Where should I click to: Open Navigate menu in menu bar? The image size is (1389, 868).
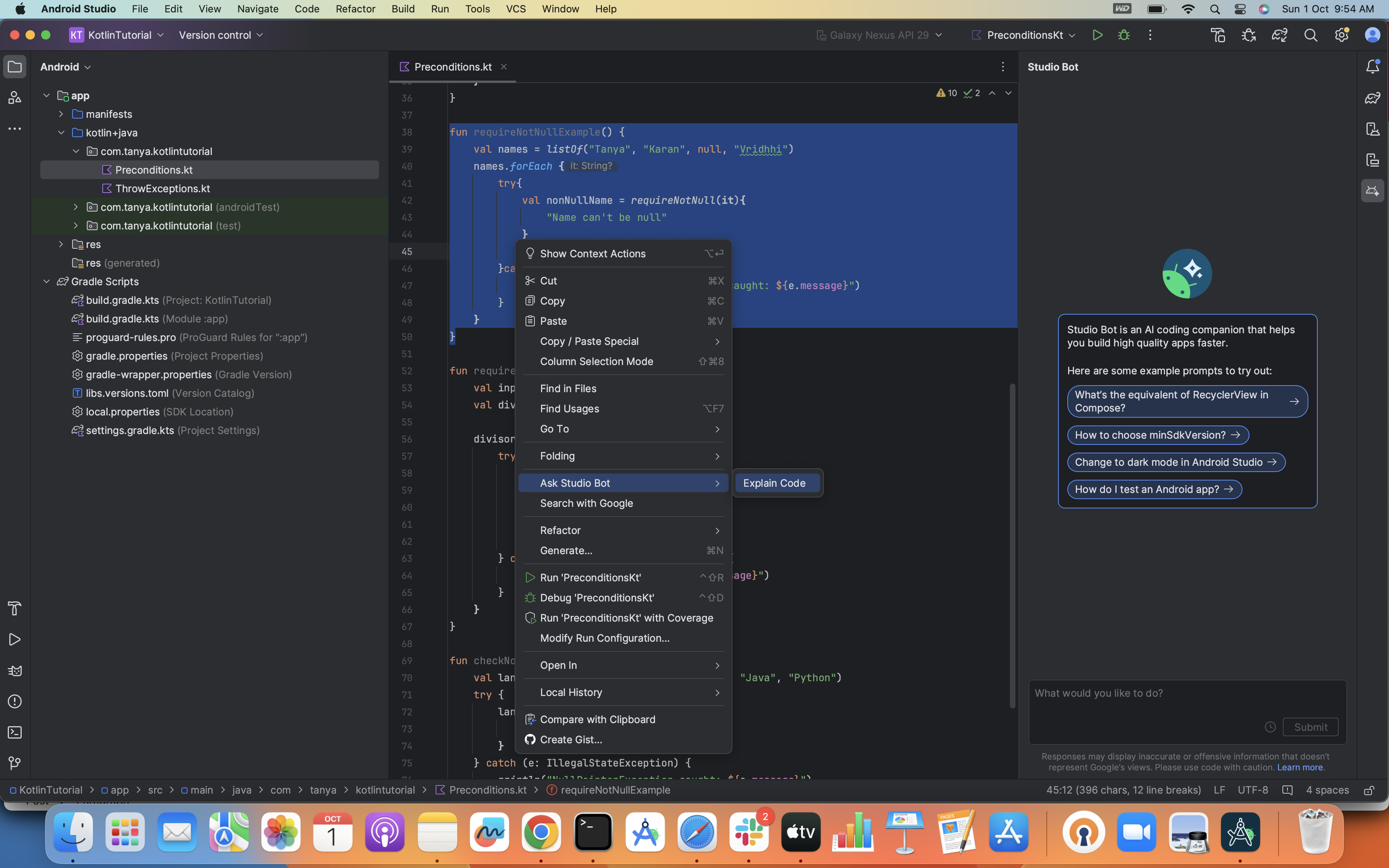258,9
